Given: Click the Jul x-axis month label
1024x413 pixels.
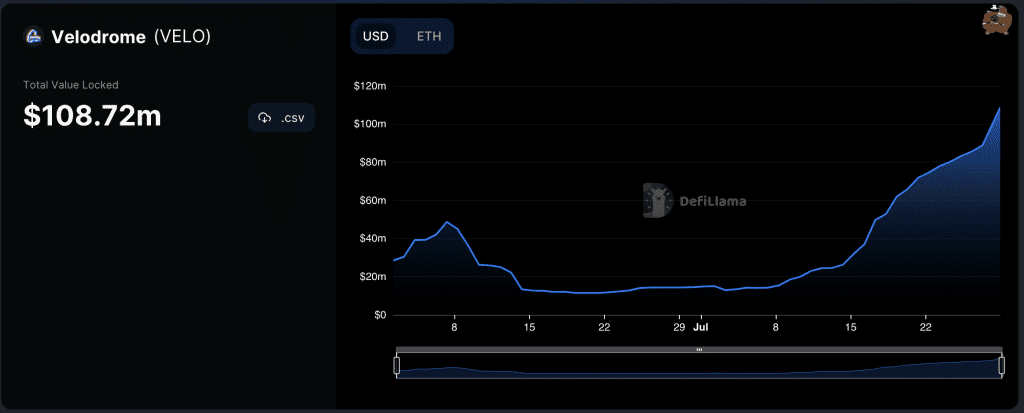Looking at the screenshot, I should (701, 327).
